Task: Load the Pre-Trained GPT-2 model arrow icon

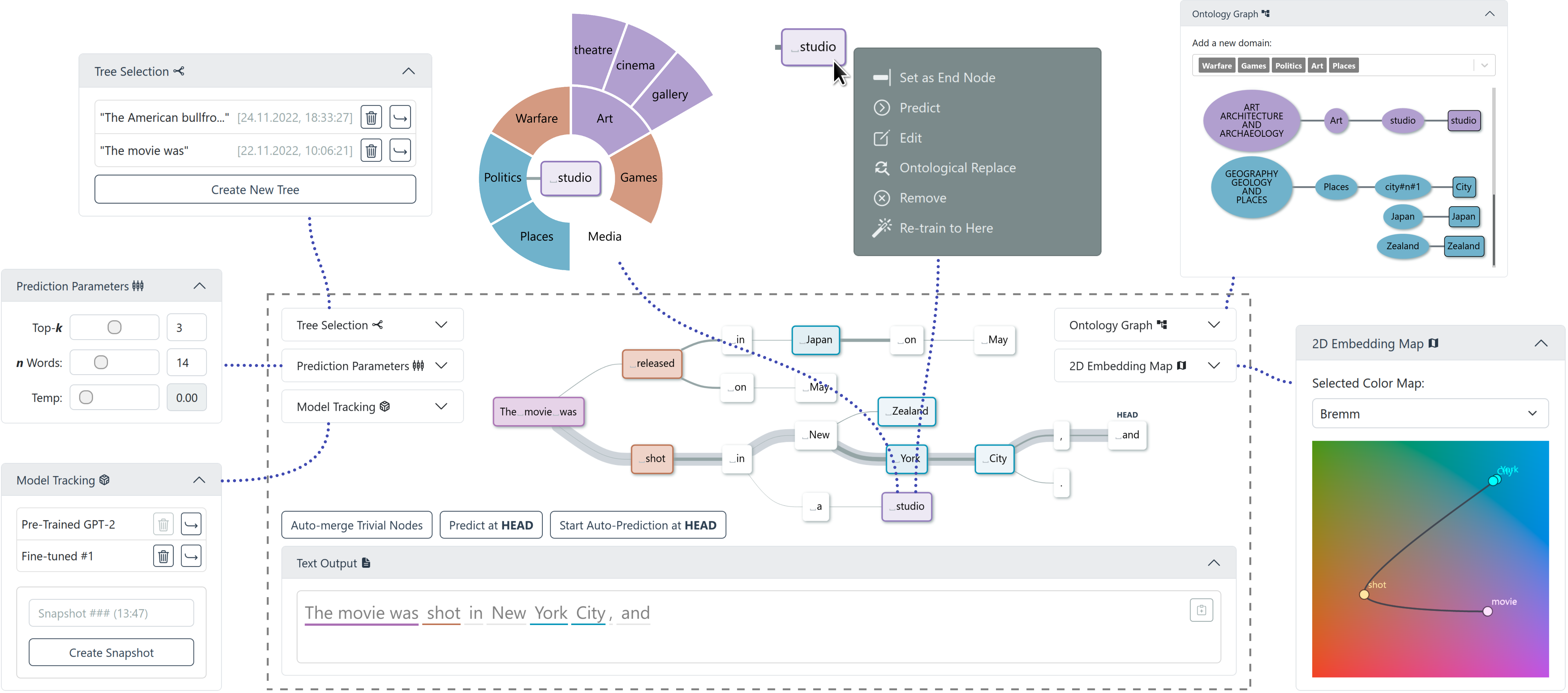Action: [x=191, y=524]
